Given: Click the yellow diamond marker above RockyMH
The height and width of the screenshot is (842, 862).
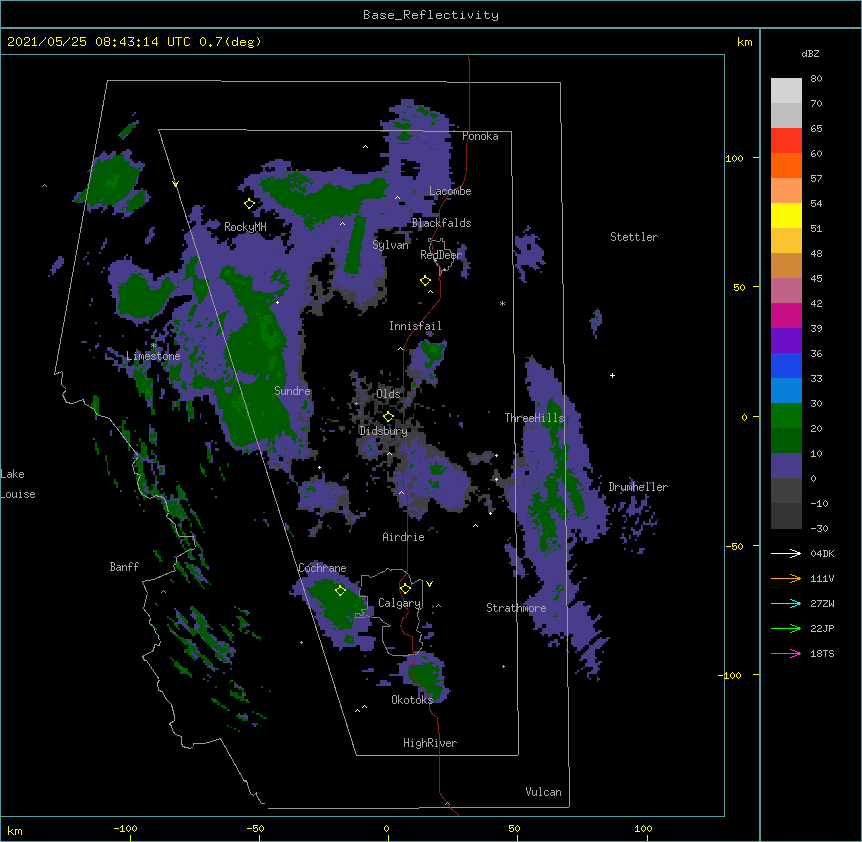Looking at the screenshot, I should point(250,204).
